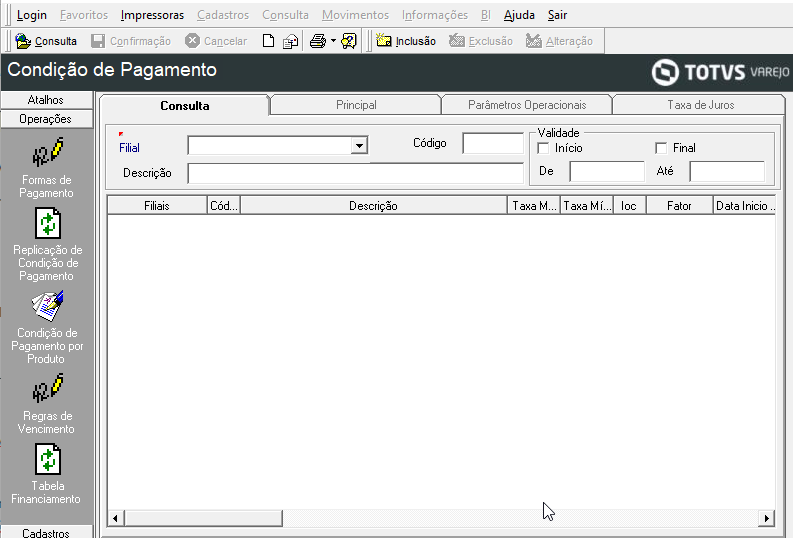This screenshot has width=793, height=538.
Task: Click the De date field
Action: [607, 171]
